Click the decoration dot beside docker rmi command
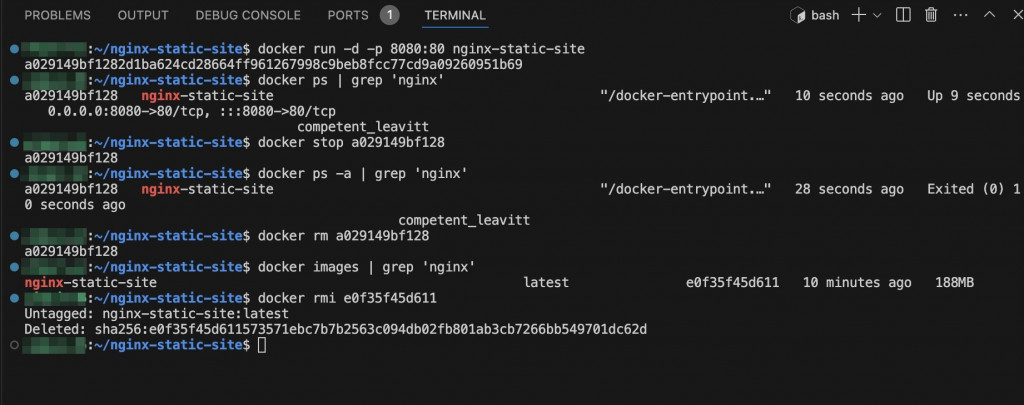The height and width of the screenshot is (405, 1024). 14,299
